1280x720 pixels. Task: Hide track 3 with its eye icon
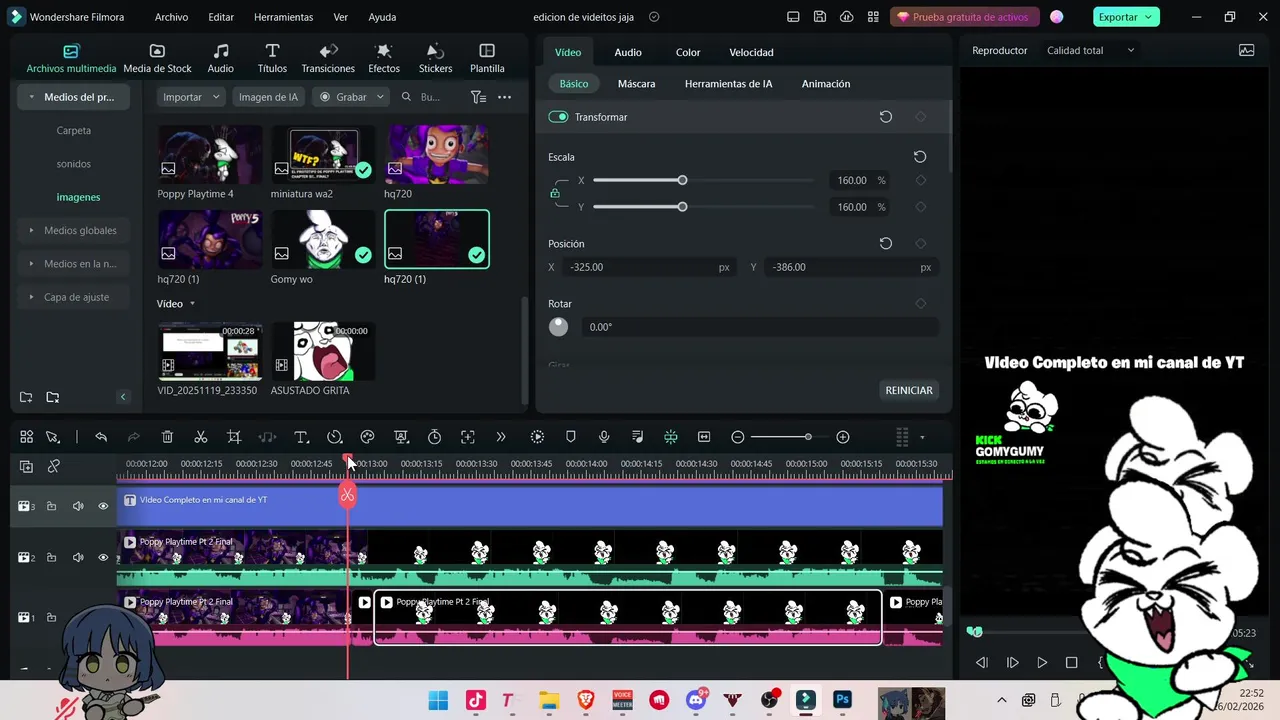103,506
